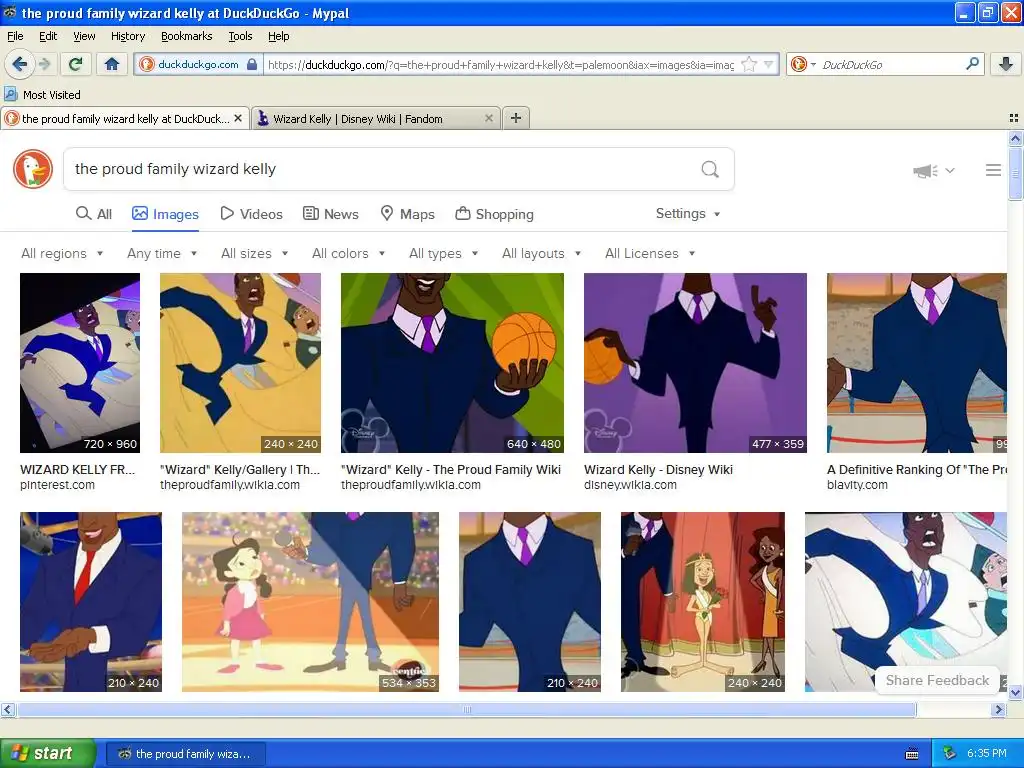1024x768 pixels.
Task: Open the File menu
Action: point(15,36)
